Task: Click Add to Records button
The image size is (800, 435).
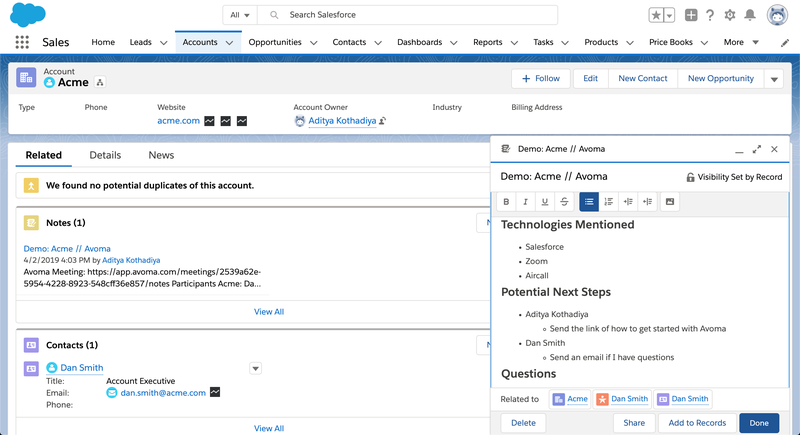Action: (x=697, y=423)
